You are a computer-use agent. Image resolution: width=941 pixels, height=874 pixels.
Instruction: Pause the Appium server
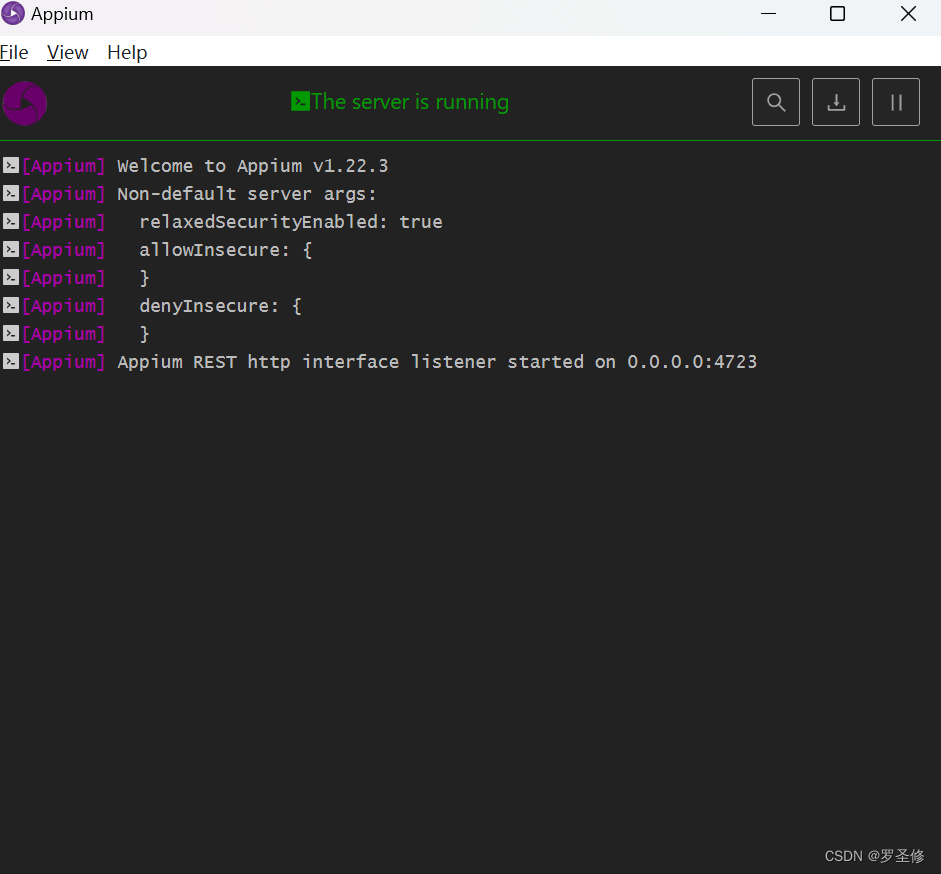[895, 102]
